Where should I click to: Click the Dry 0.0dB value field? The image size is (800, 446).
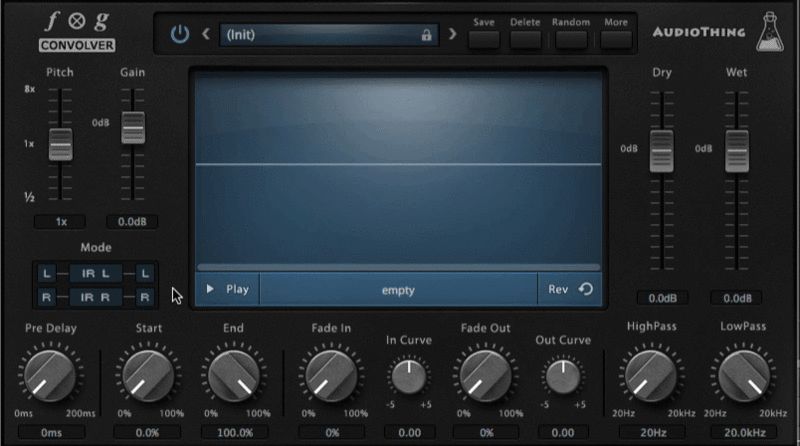click(x=662, y=298)
